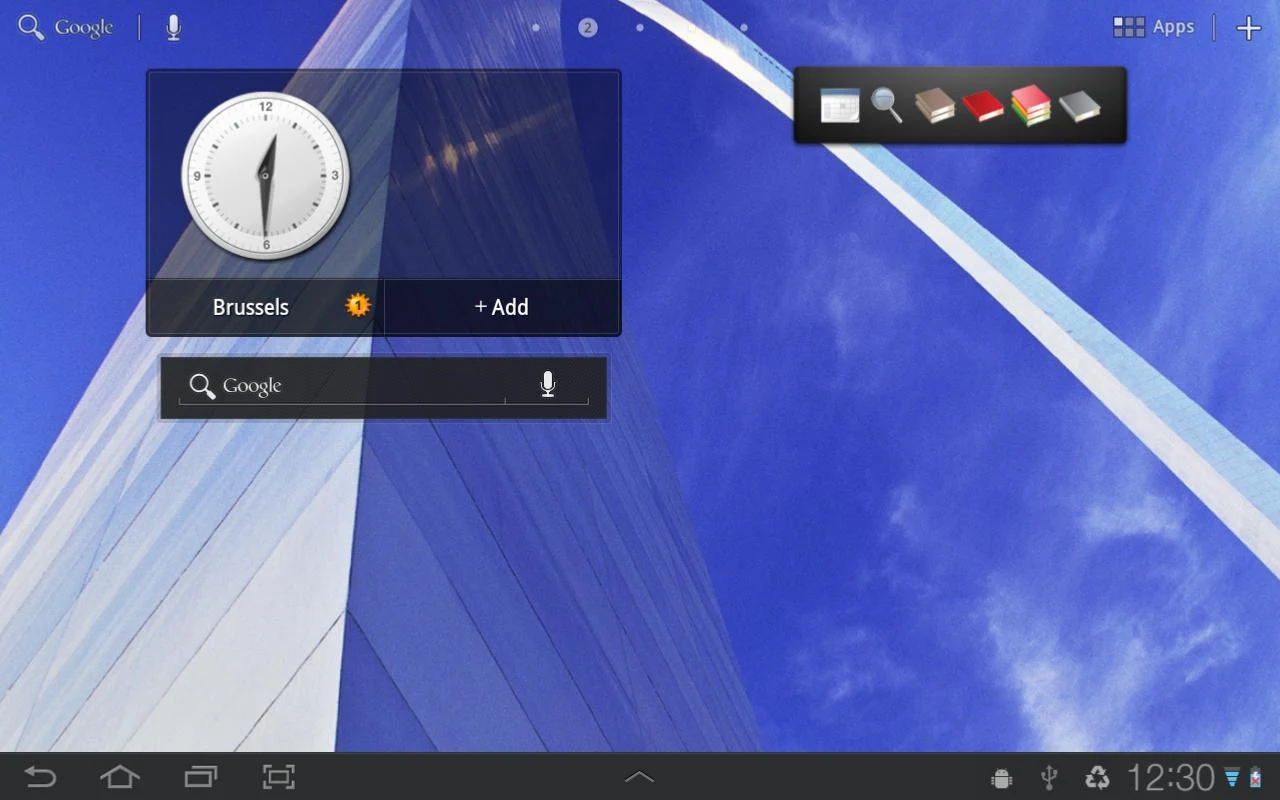Check the battery status icon
The image size is (1280, 800).
tap(1256, 777)
